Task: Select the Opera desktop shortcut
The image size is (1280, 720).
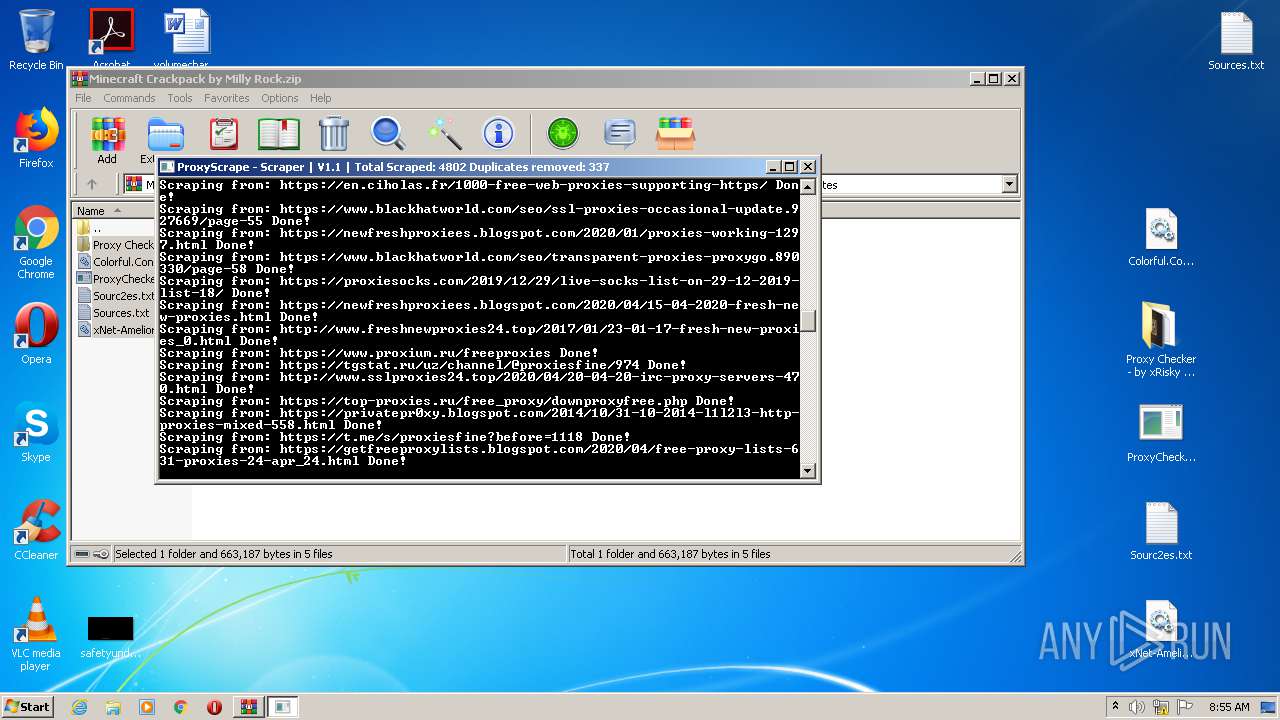Action: click(x=36, y=334)
